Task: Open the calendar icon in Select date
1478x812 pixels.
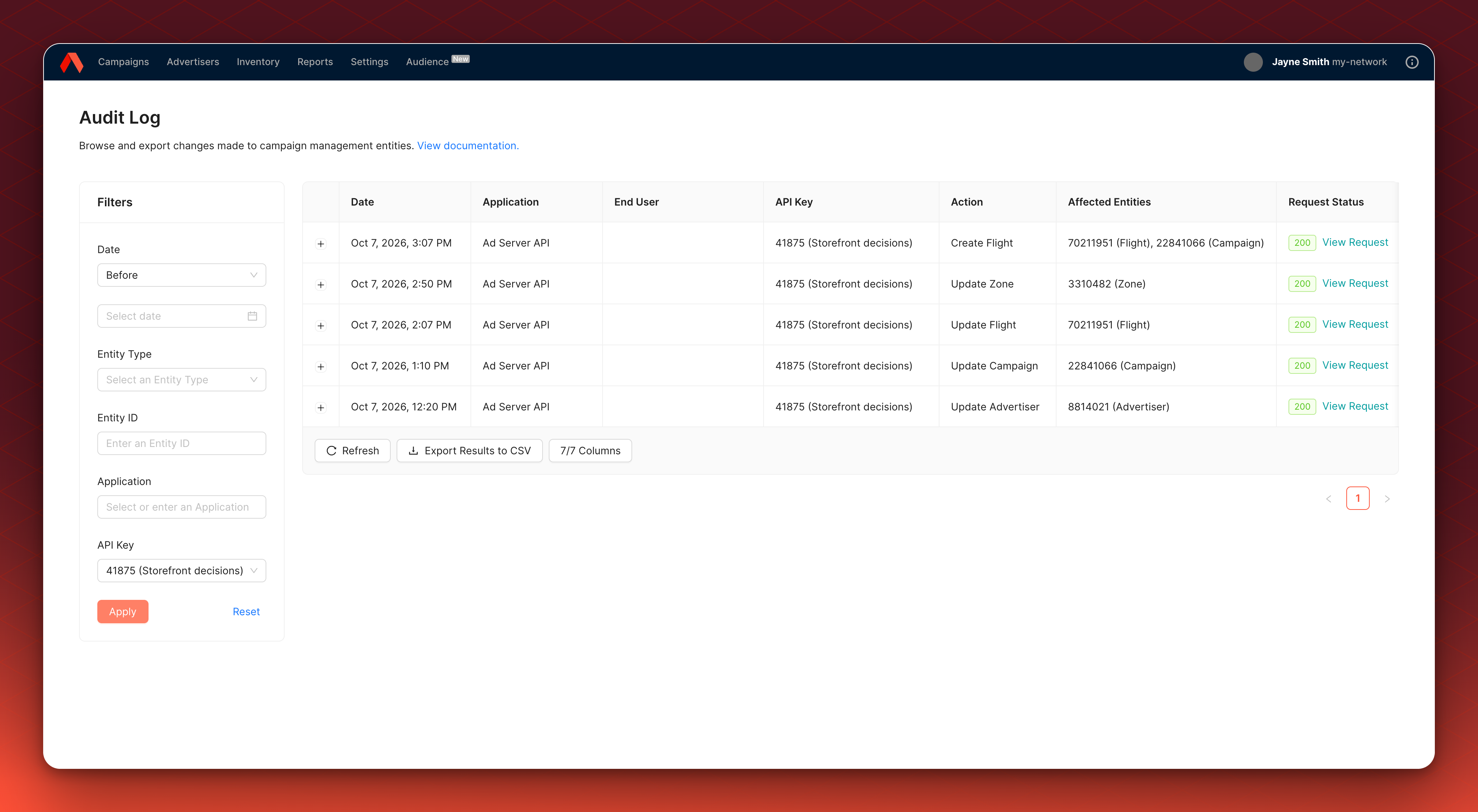Action: click(252, 316)
